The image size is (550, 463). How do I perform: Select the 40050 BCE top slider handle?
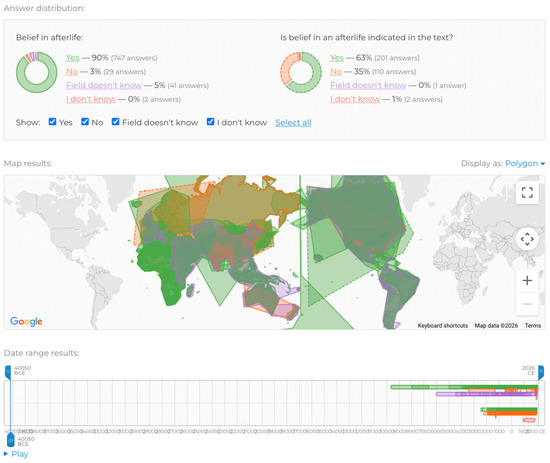pos(8,372)
